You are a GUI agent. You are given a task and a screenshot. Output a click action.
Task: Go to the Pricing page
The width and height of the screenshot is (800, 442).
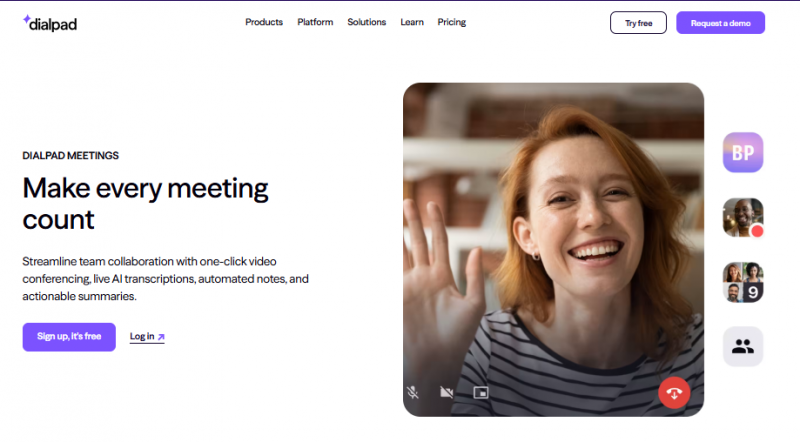click(452, 22)
